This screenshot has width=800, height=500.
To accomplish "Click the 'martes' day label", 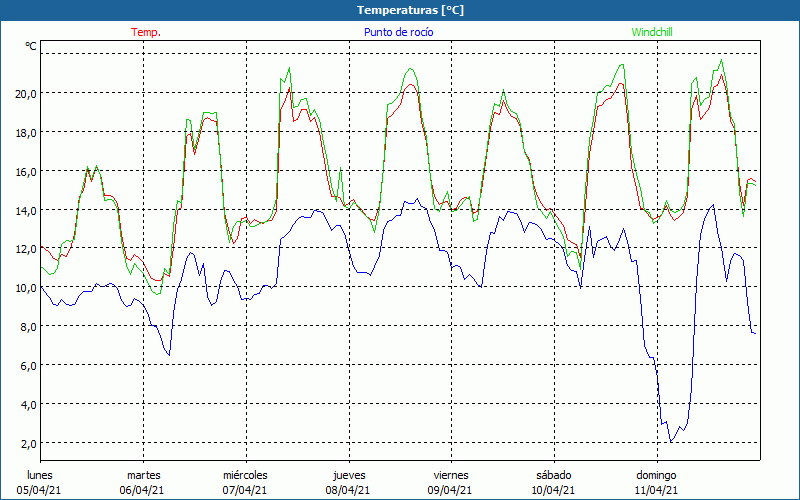I will pyautogui.click(x=144, y=475).
